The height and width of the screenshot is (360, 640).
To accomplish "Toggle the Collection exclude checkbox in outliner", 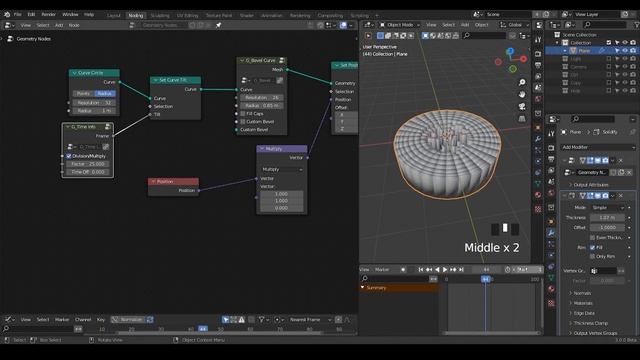I will click(x=609, y=42).
